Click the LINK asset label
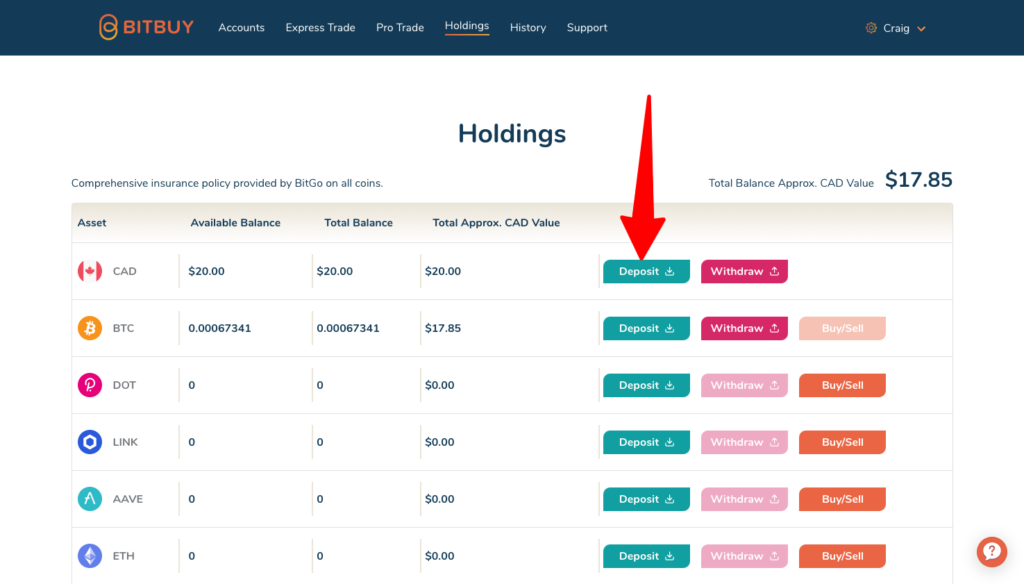Image resolution: width=1024 pixels, height=584 pixels. tap(125, 442)
